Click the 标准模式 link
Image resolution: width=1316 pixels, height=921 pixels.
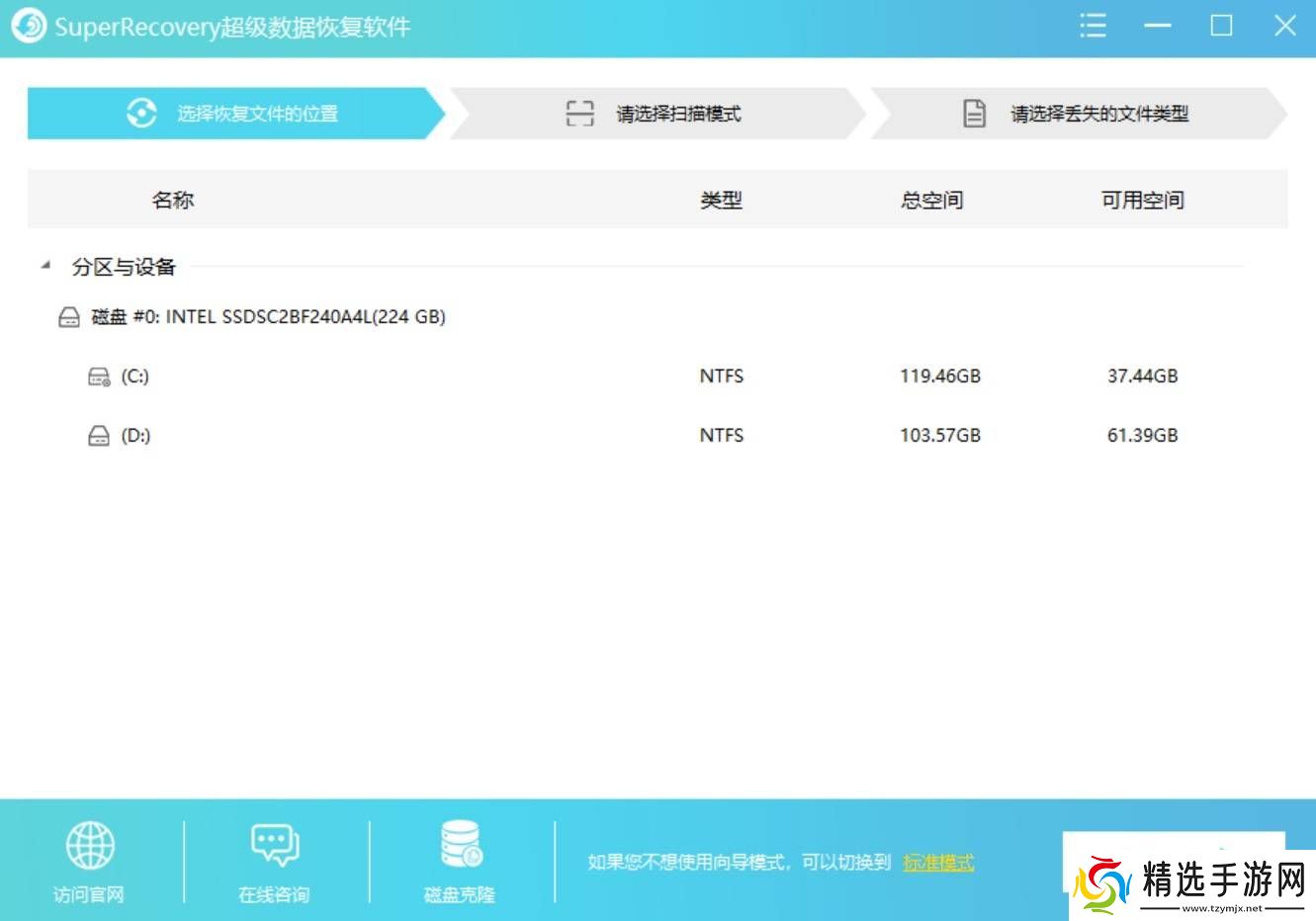point(937,863)
